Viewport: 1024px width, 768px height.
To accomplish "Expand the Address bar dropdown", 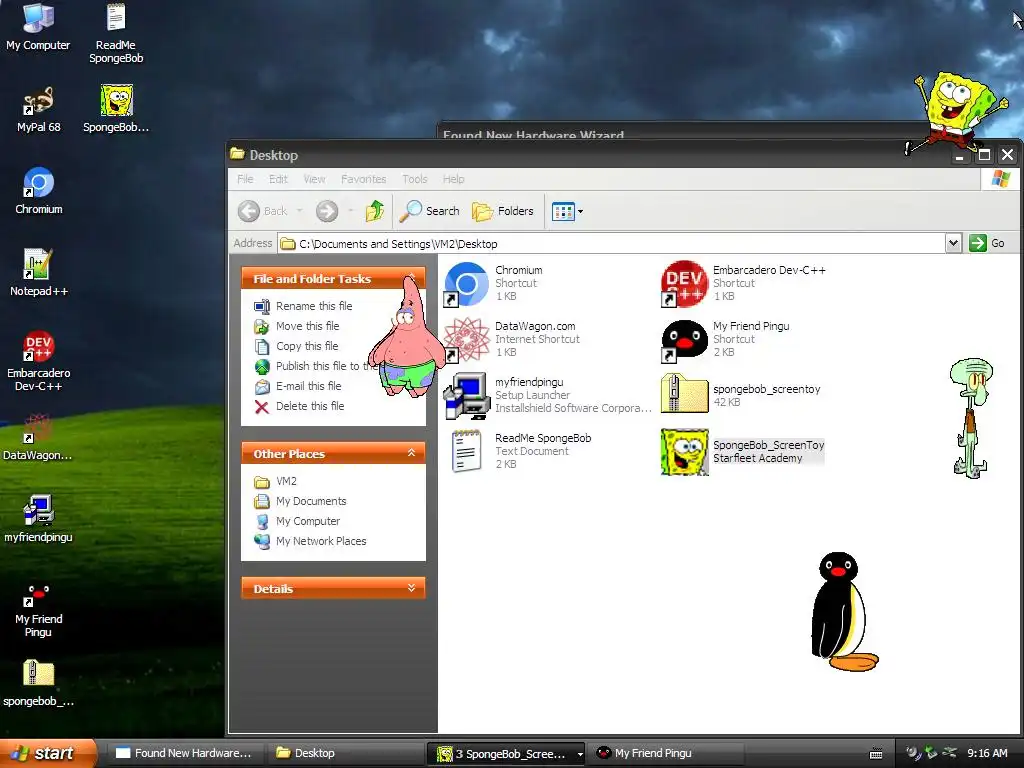I will [953, 243].
